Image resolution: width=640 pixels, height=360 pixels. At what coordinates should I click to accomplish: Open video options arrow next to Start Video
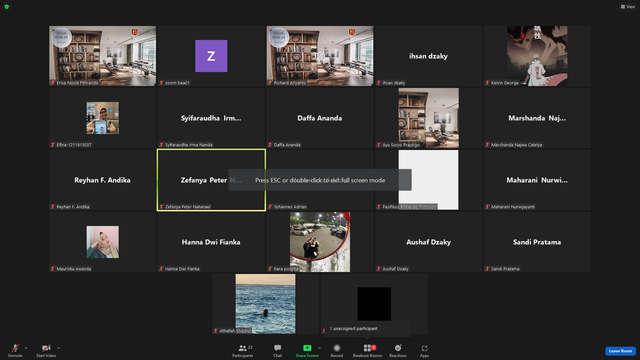coord(59,348)
